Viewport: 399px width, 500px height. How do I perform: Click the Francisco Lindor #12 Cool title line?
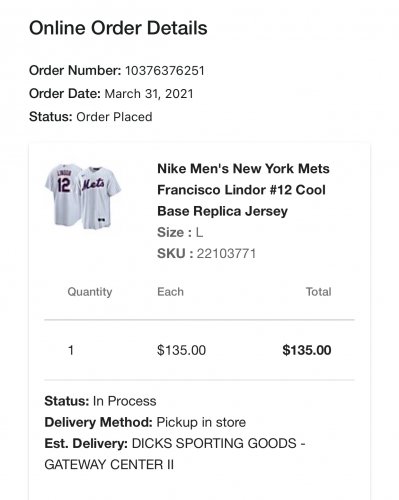tap(241, 190)
